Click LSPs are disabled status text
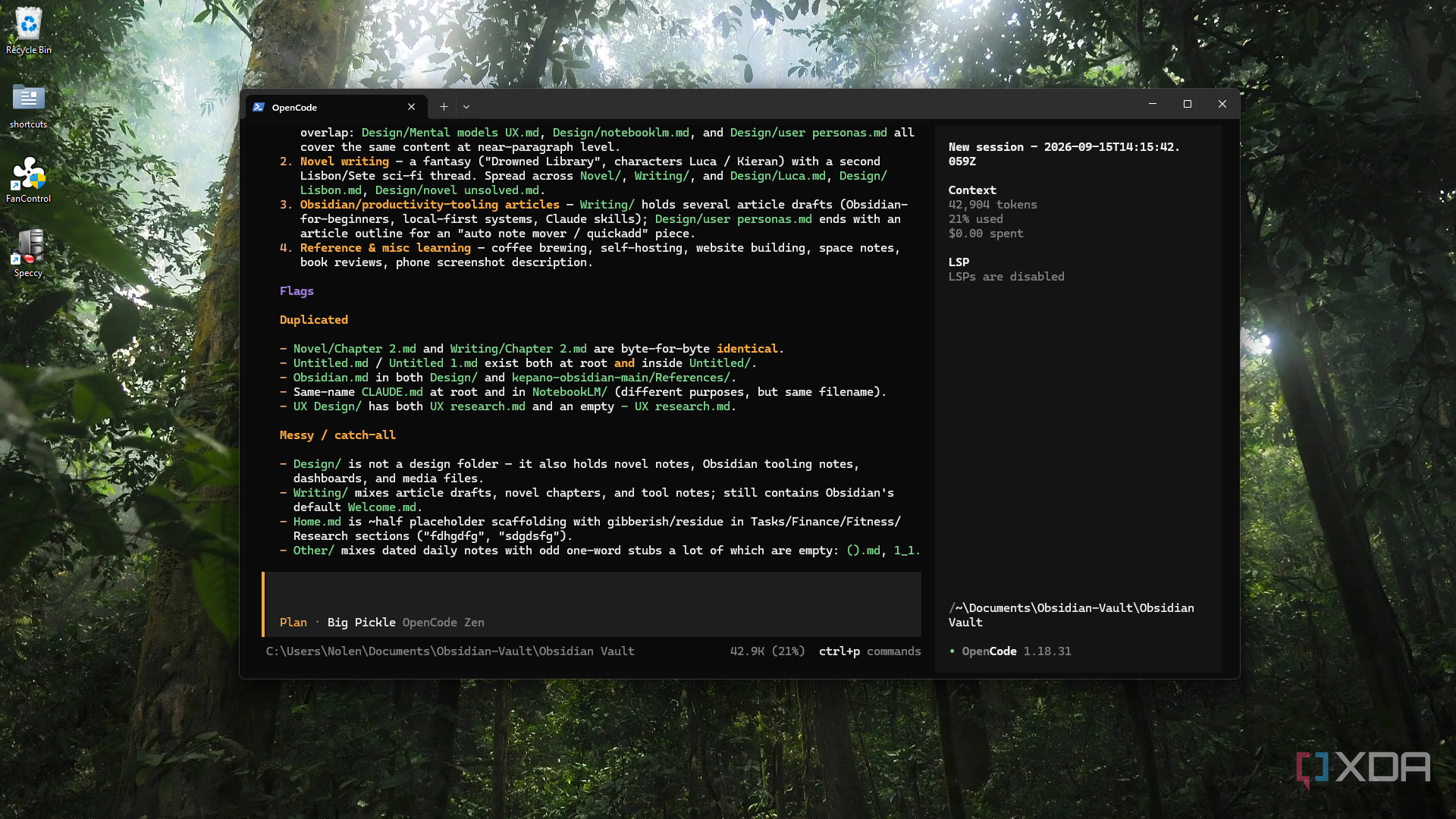This screenshot has height=819, width=1456. 1006,277
